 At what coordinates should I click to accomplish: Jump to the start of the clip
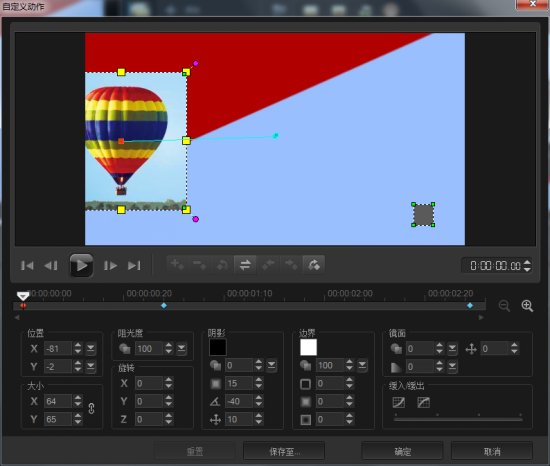[27, 265]
